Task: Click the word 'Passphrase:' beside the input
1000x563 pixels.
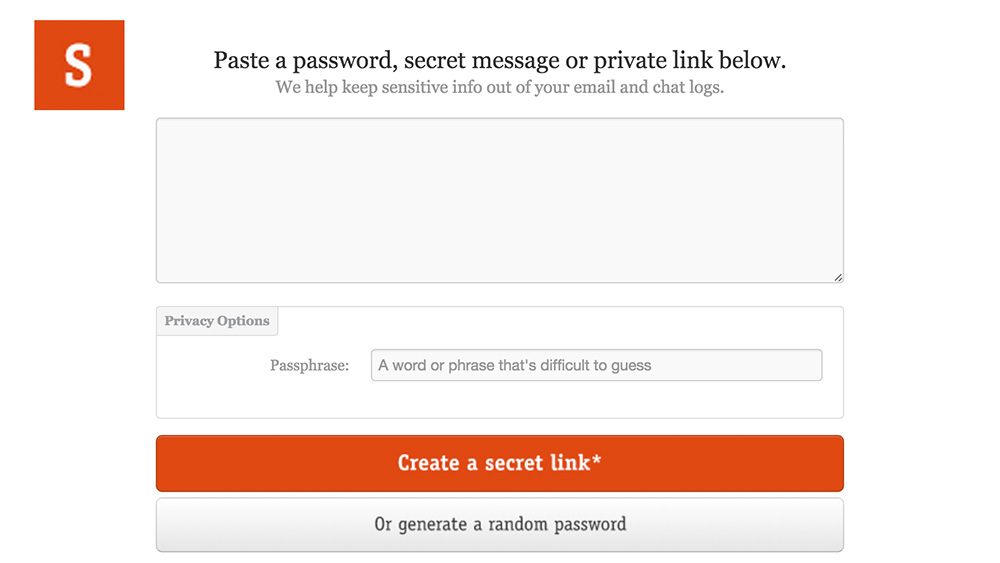Action: pyautogui.click(x=309, y=366)
